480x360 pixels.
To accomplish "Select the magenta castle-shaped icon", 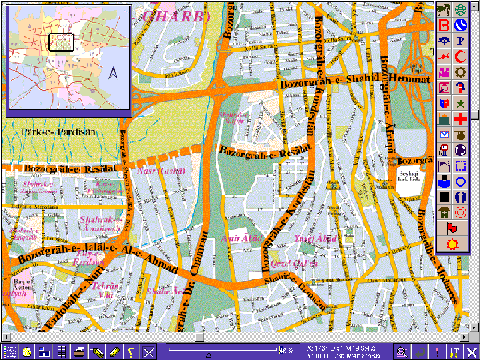I will click(x=444, y=72).
